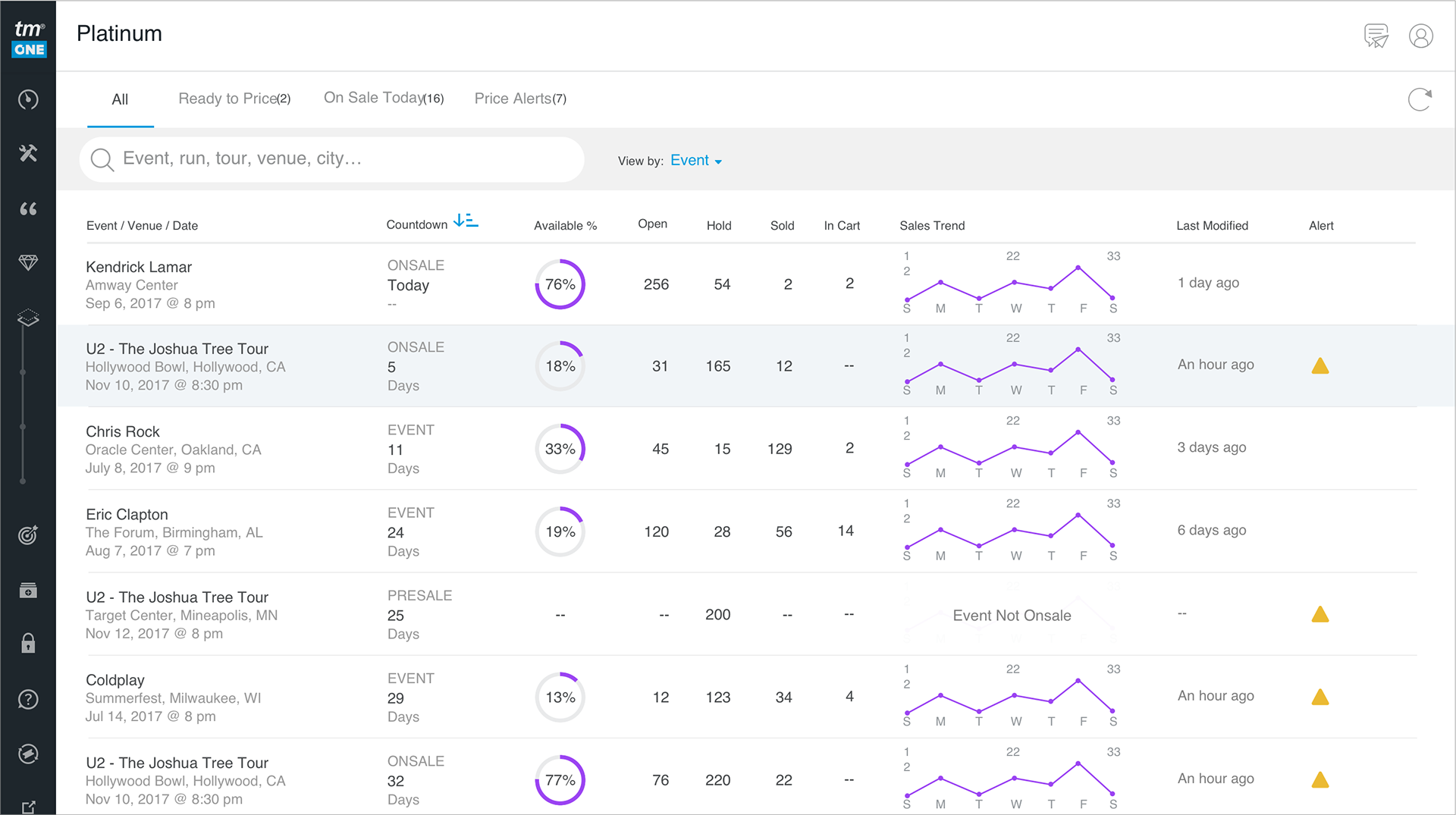
Task: Open the Kendrick Lamar event
Action: 139,267
